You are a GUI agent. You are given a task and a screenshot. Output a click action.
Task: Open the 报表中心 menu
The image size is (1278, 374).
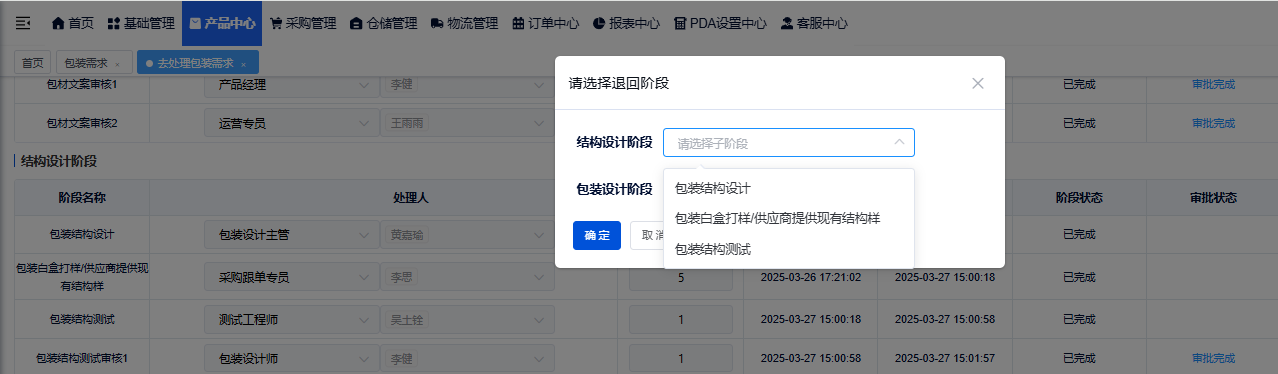pos(626,22)
